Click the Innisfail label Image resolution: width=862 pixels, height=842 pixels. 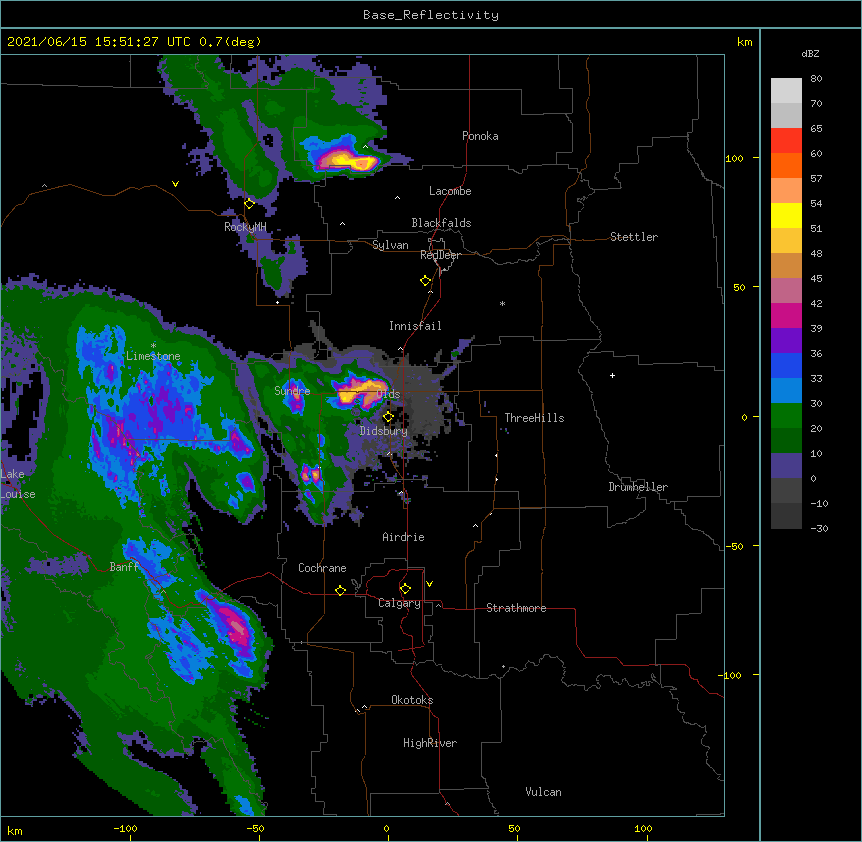pyautogui.click(x=415, y=326)
